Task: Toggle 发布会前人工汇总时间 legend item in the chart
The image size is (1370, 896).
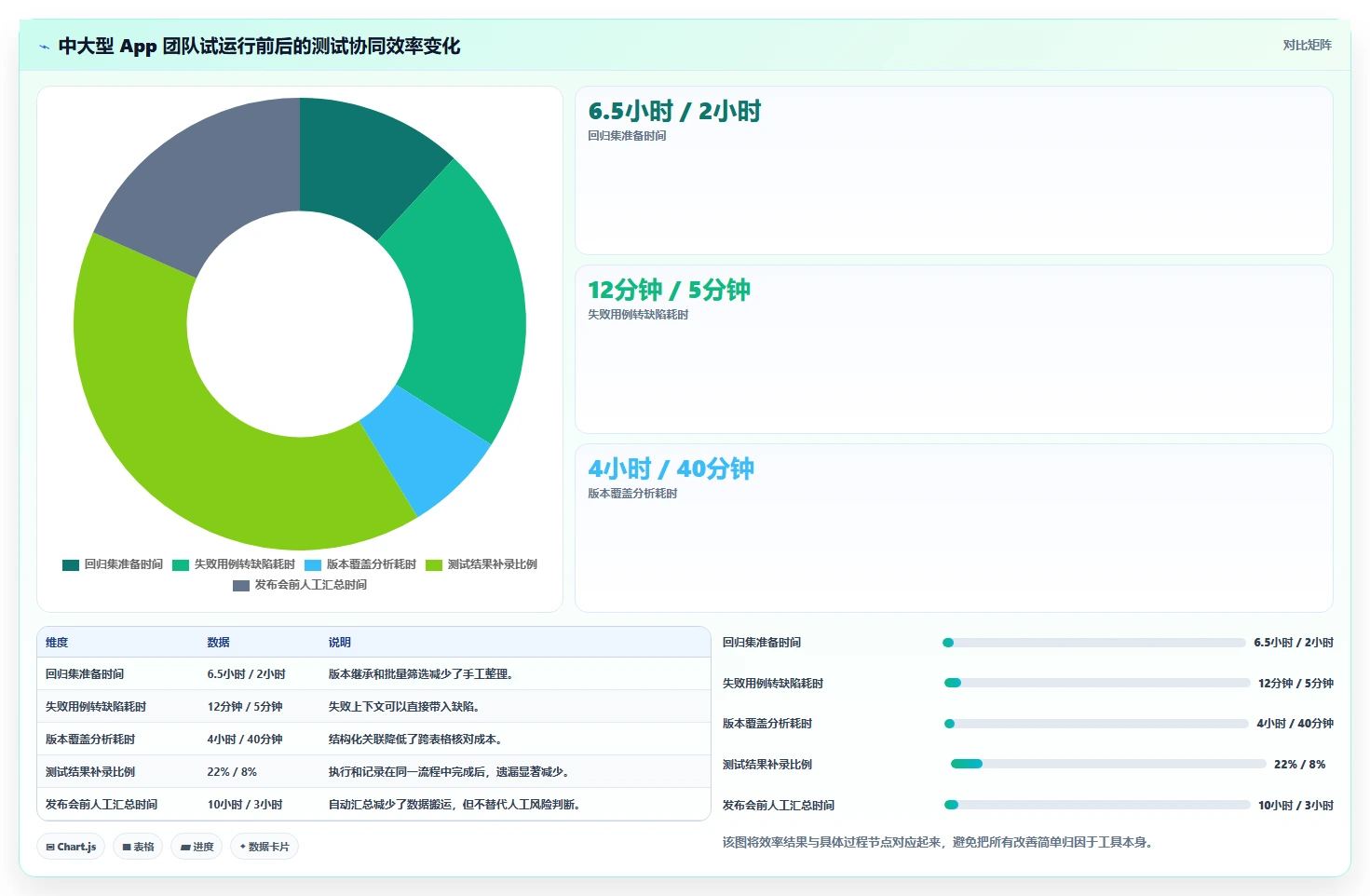Action: coord(300,585)
